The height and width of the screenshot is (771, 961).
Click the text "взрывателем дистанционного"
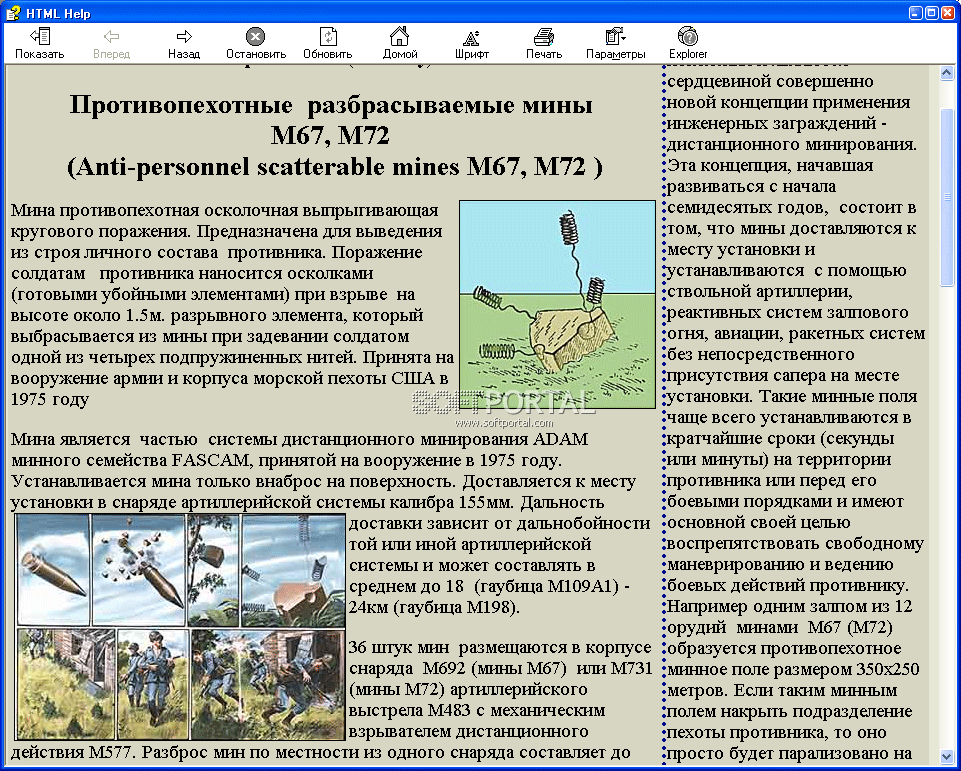tap(469, 732)
